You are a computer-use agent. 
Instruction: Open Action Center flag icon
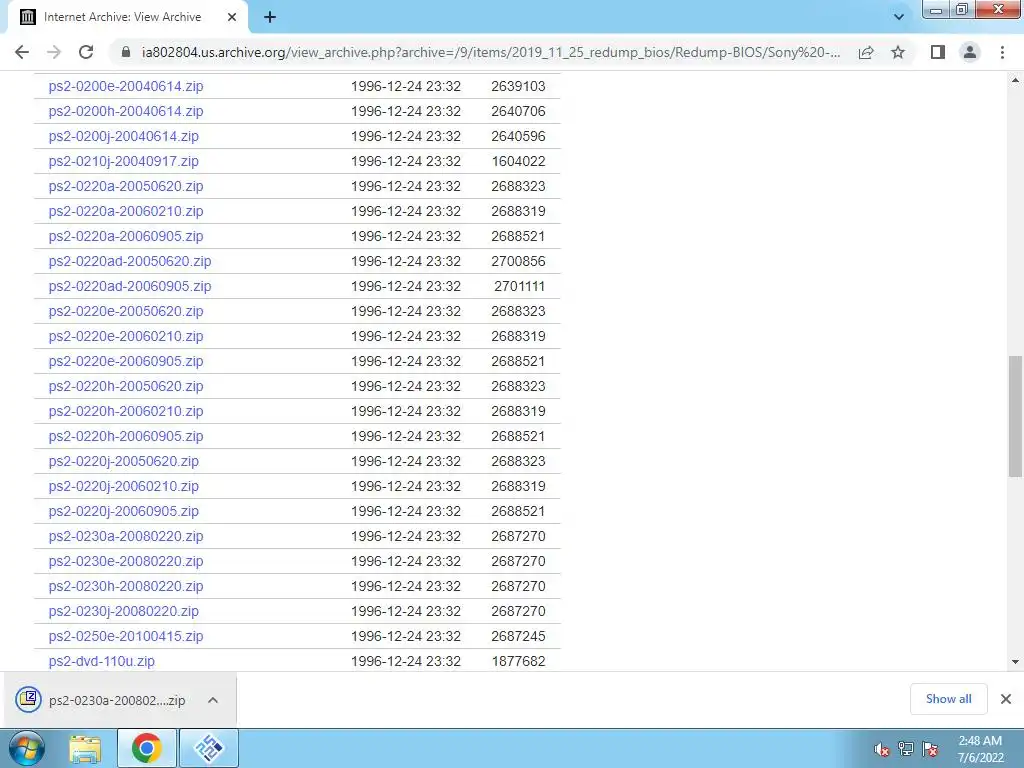(x=931, y=749)
